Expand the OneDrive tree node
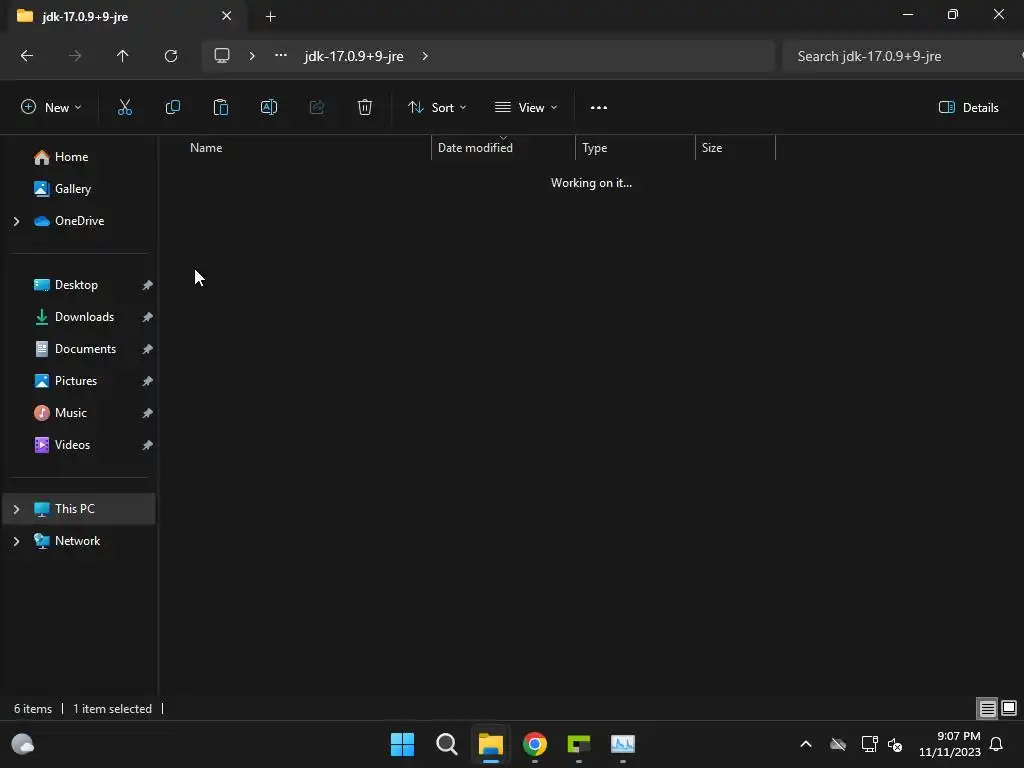 [x=16, y=222]
